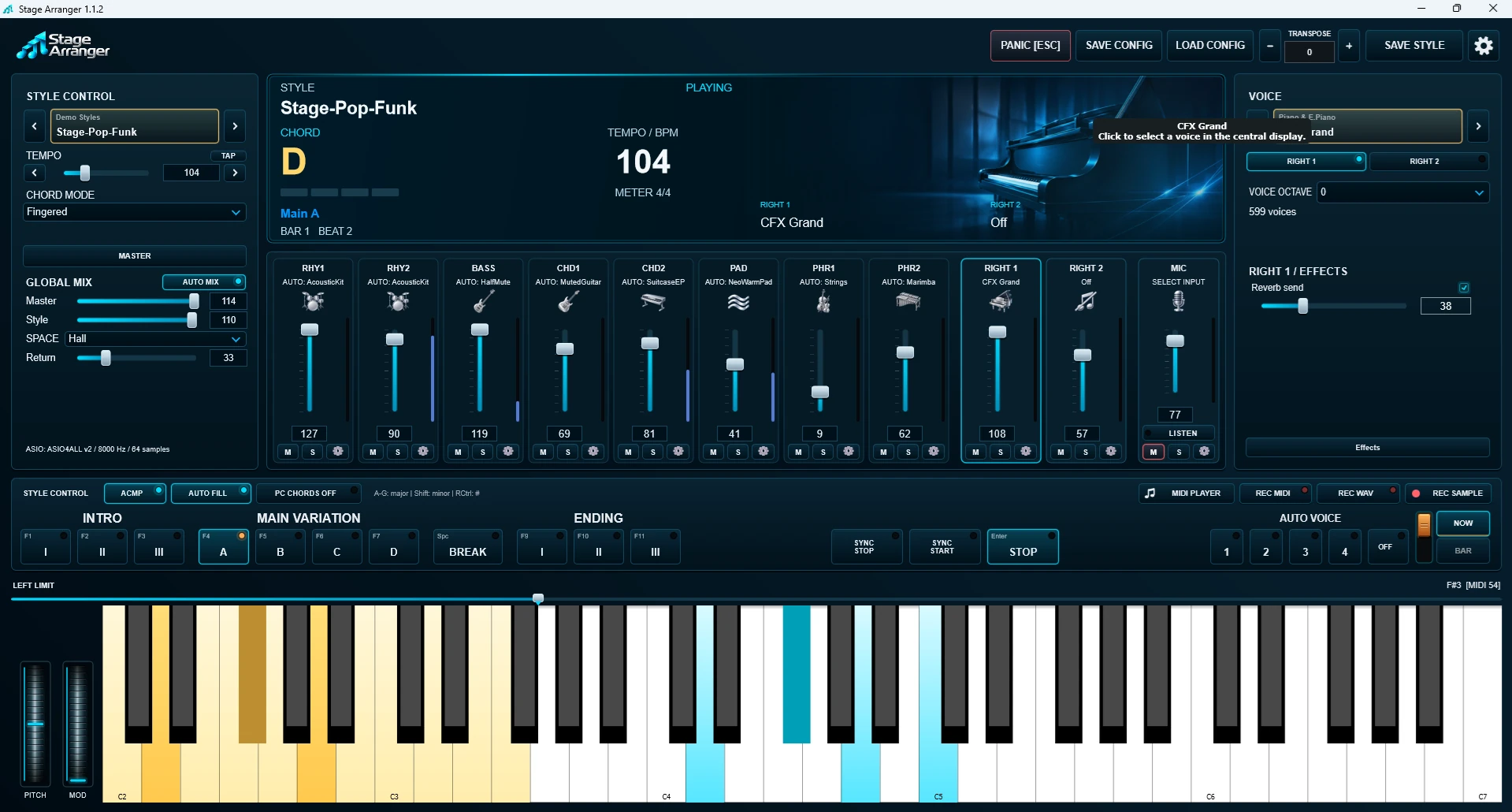The height and width of the screenshot is (812, 1512).
Task: Click the MIC microphone input icon
Action: point(1178,301)
